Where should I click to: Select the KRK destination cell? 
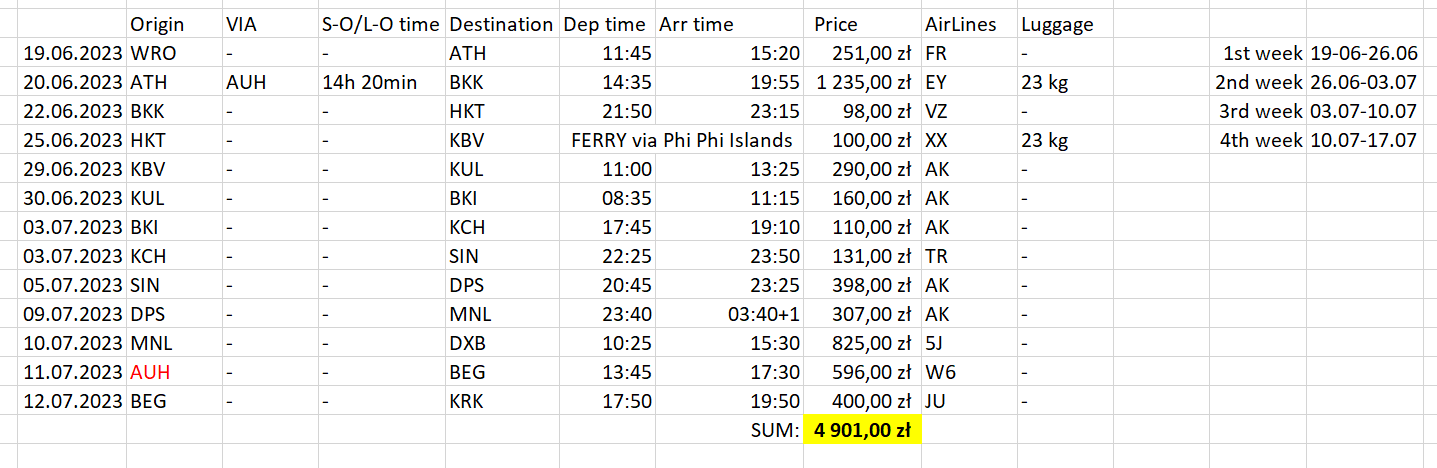tap(502, 402)
